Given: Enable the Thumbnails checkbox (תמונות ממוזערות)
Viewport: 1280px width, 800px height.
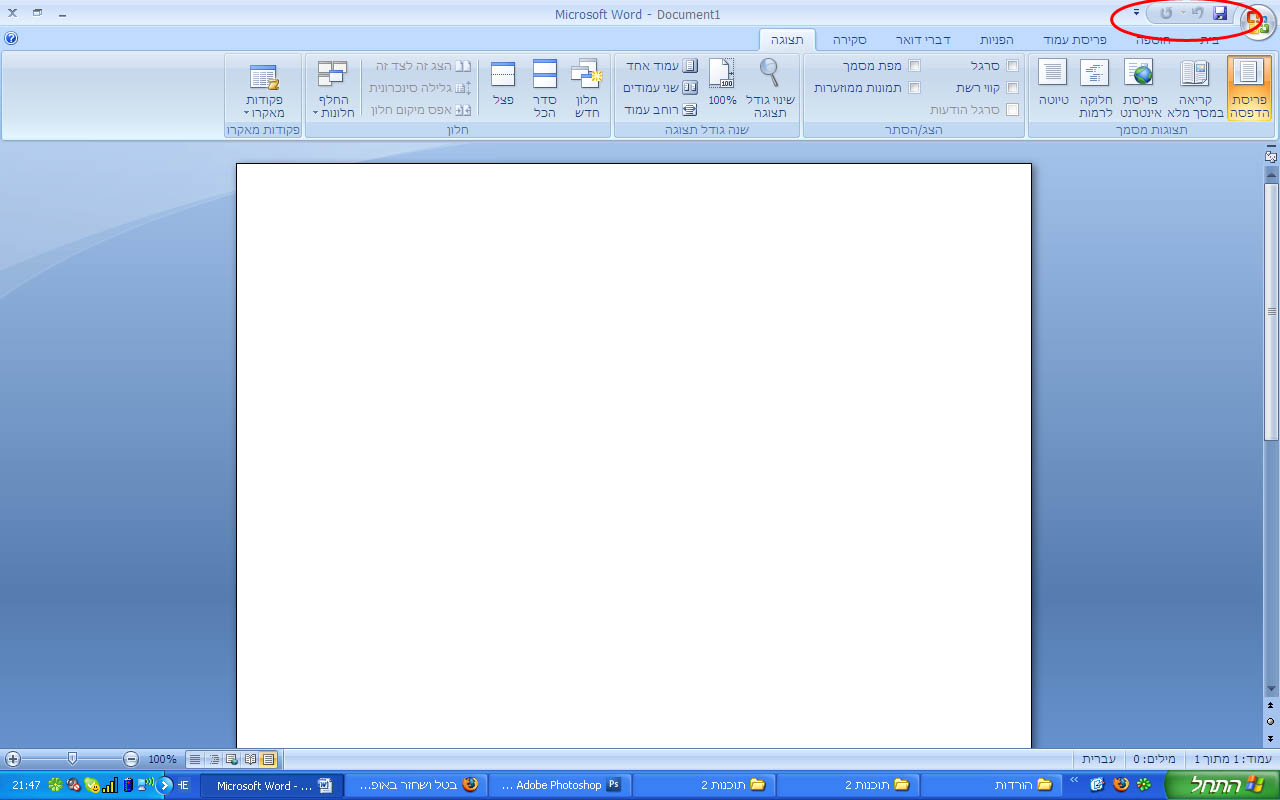Looking at the screenshot, I should tap(914, 88).
